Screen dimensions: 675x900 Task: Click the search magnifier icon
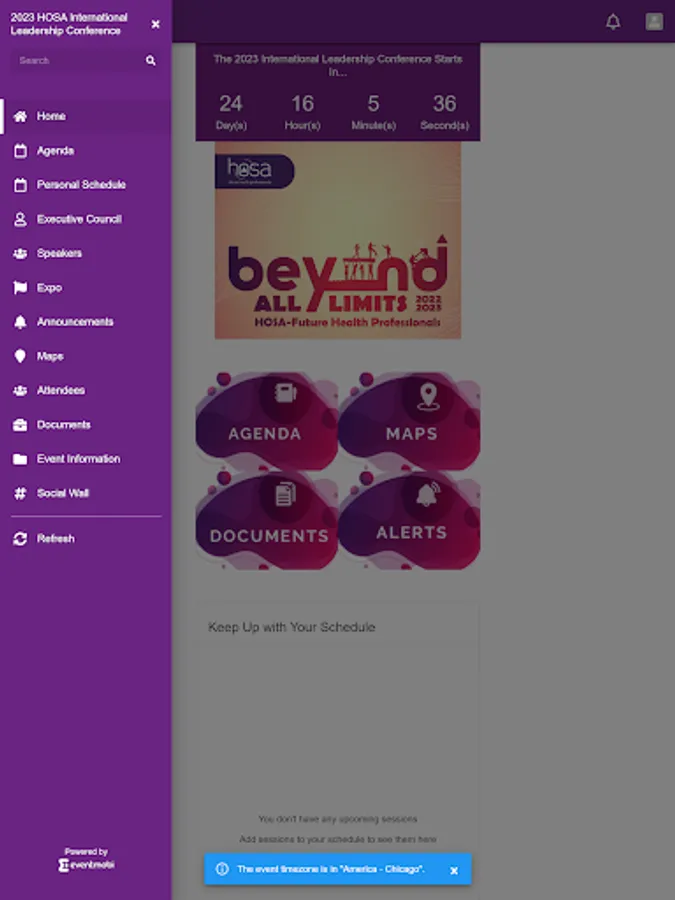[x=150, y=60]
